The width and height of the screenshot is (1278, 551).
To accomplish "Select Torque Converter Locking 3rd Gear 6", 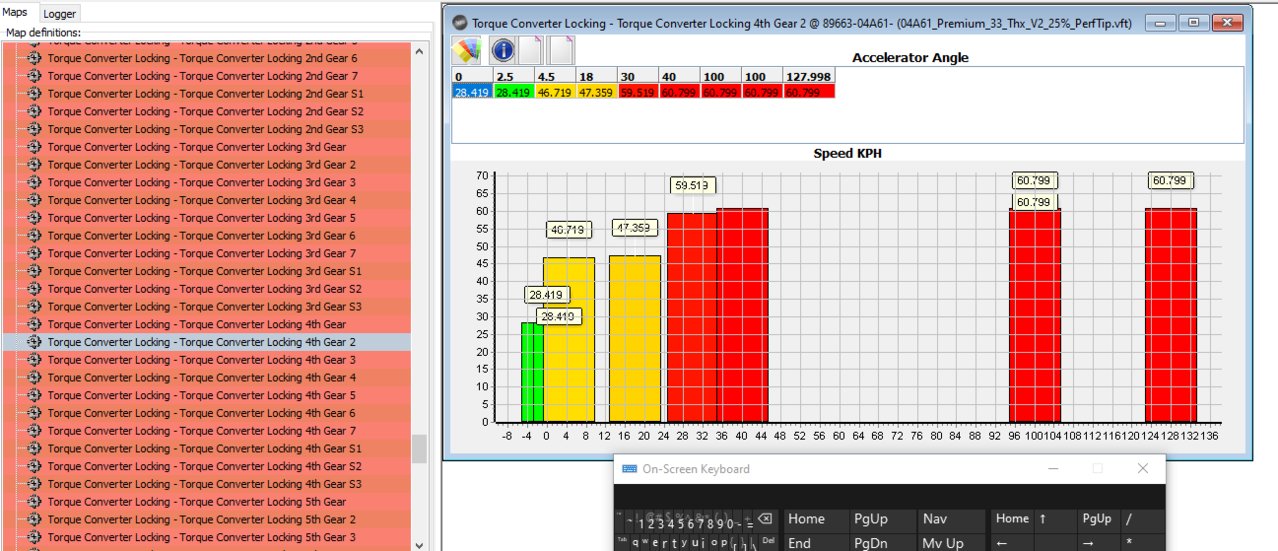I will click(x=202, y=236).
